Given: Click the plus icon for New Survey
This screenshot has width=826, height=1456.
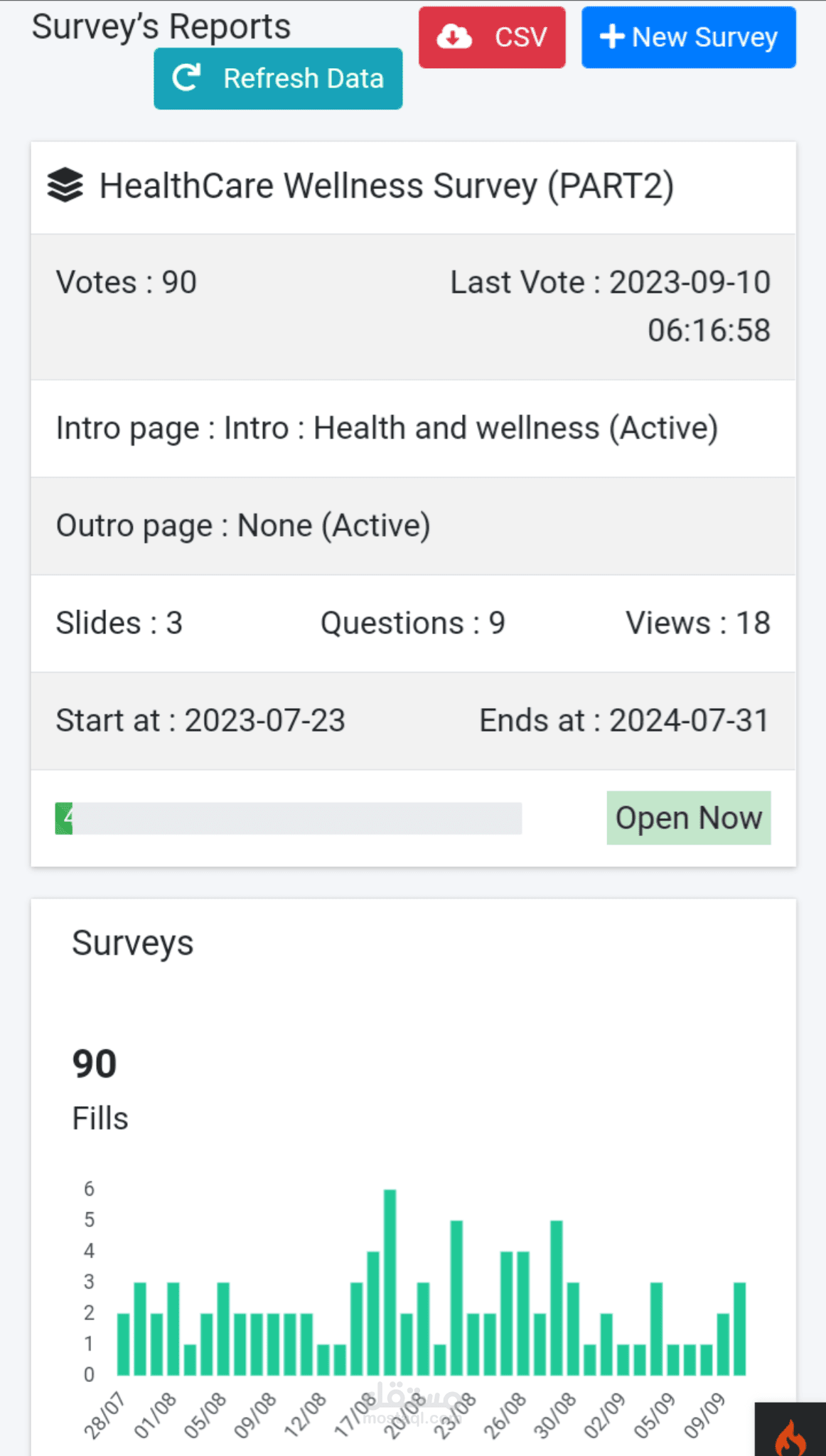Looking at the screenshot, I should pos(611,37).
